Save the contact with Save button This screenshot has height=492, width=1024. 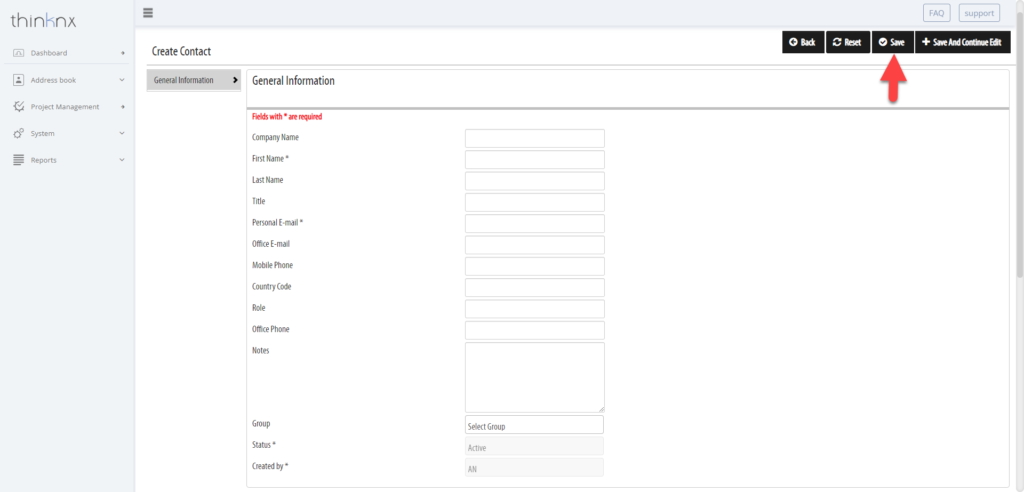(x=892, y=42)
